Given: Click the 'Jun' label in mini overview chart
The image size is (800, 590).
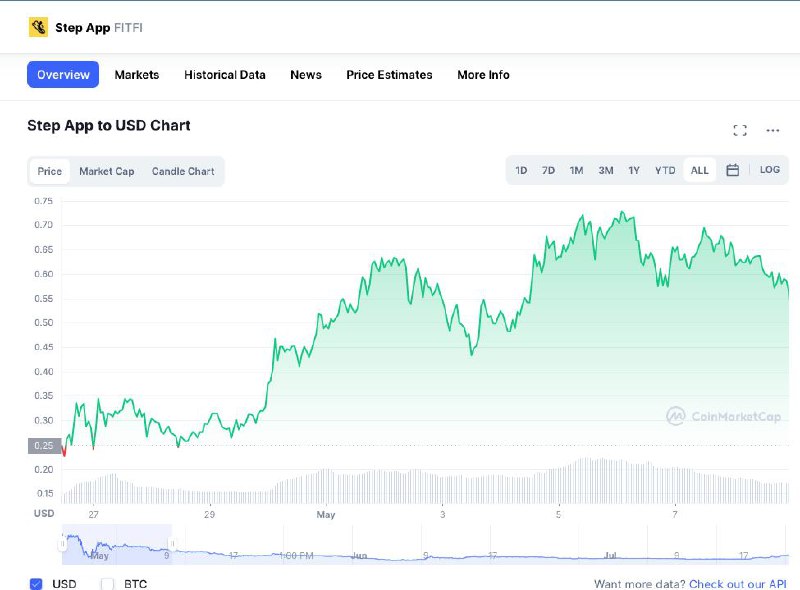Looking at the screenshot, I should point(359,555).
